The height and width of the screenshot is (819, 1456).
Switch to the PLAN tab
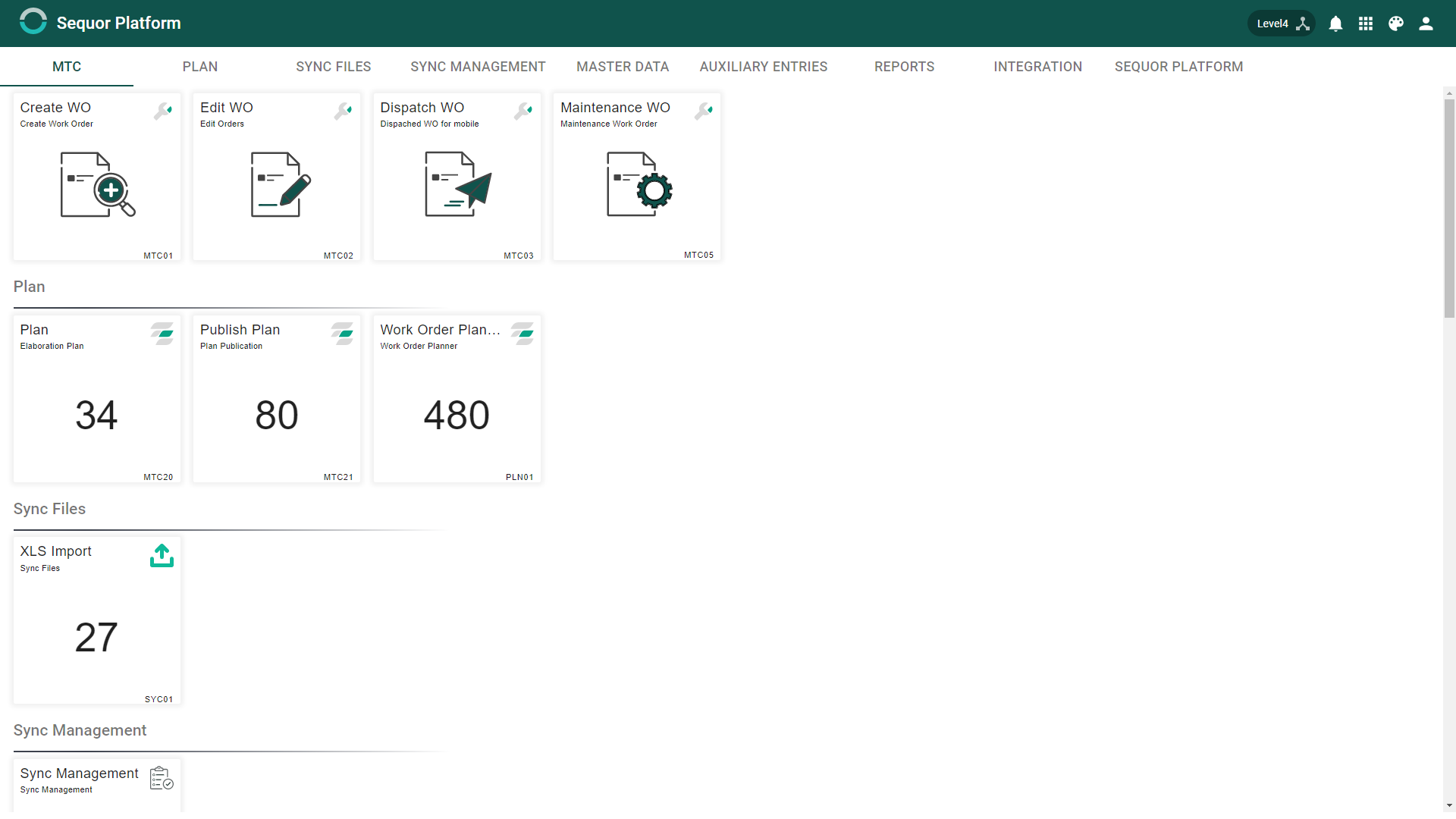(200, 67)
